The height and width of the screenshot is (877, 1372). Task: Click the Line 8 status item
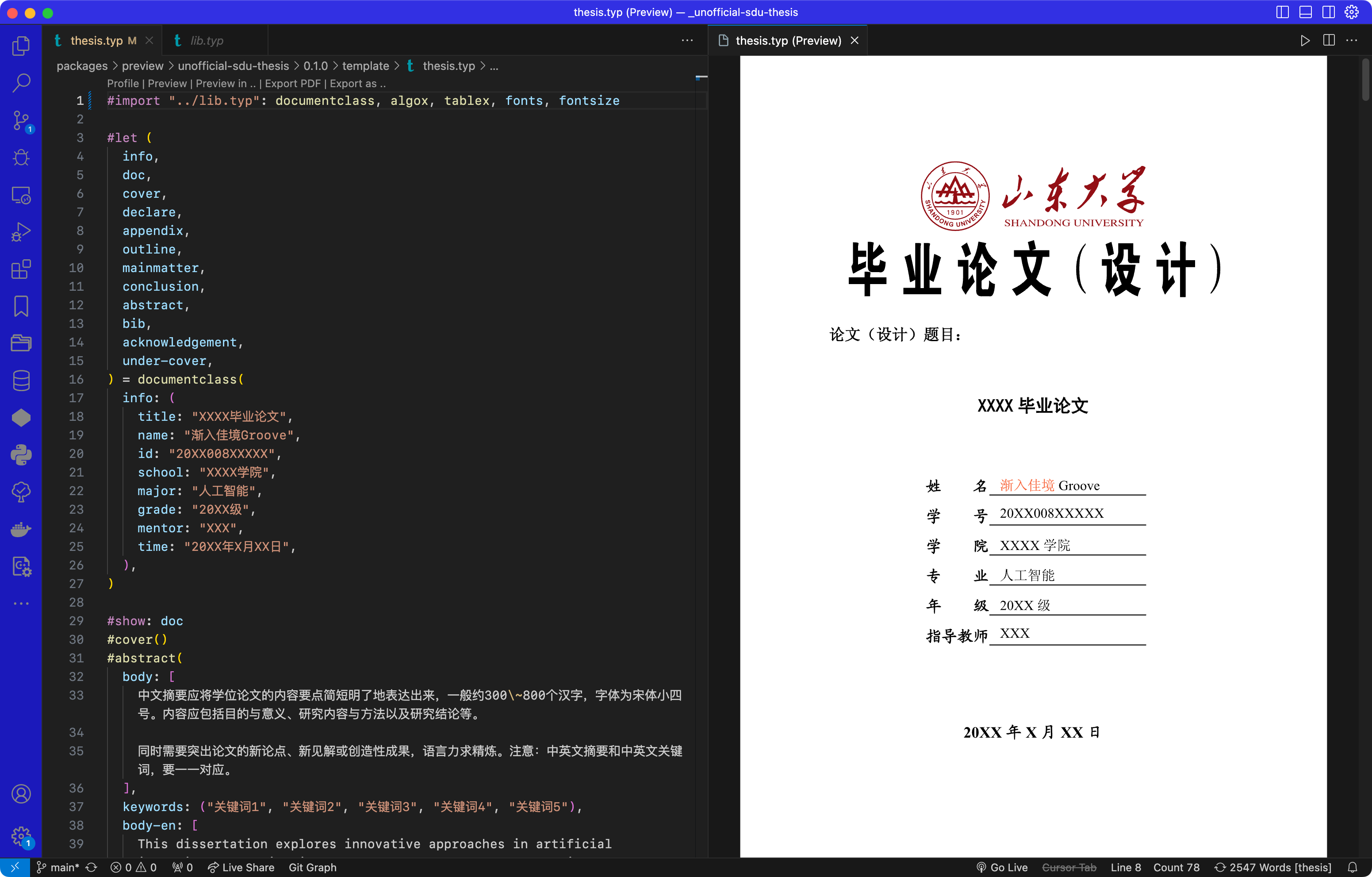point(1125,867)
